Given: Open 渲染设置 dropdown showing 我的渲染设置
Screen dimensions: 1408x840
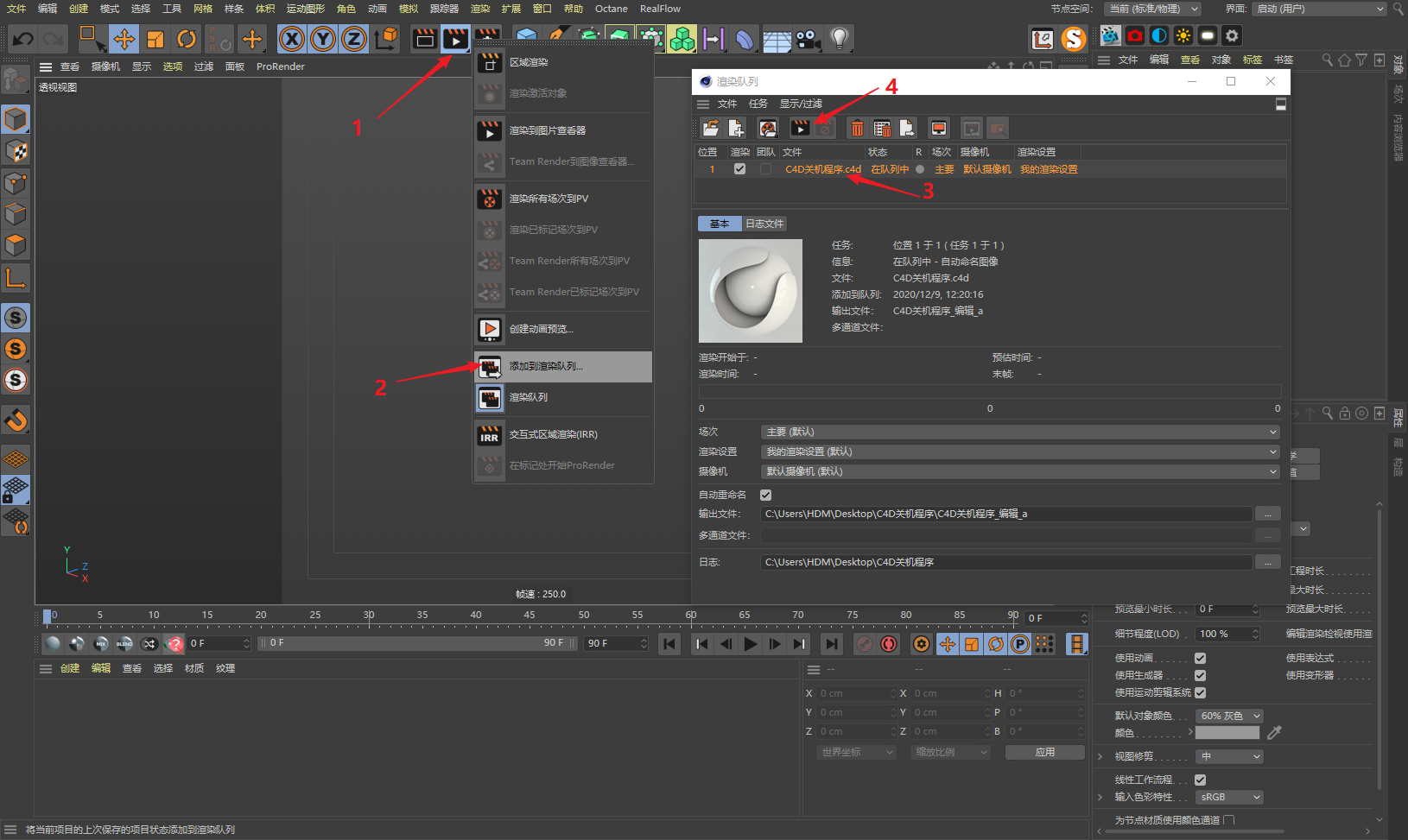Looking at the screenshot, I should tap(1020, 452).
